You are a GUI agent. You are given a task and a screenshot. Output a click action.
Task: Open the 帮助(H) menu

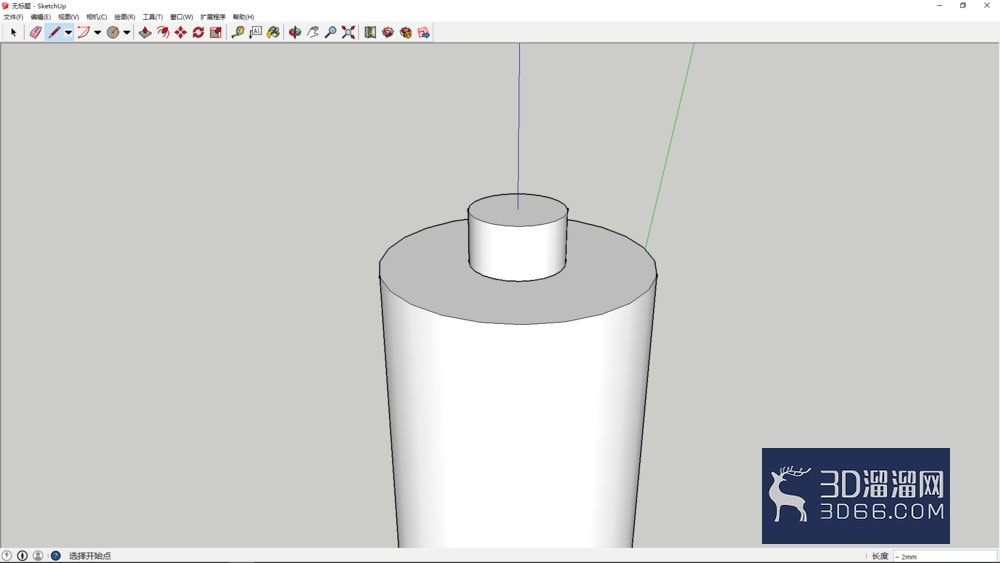tap(244, 17)
